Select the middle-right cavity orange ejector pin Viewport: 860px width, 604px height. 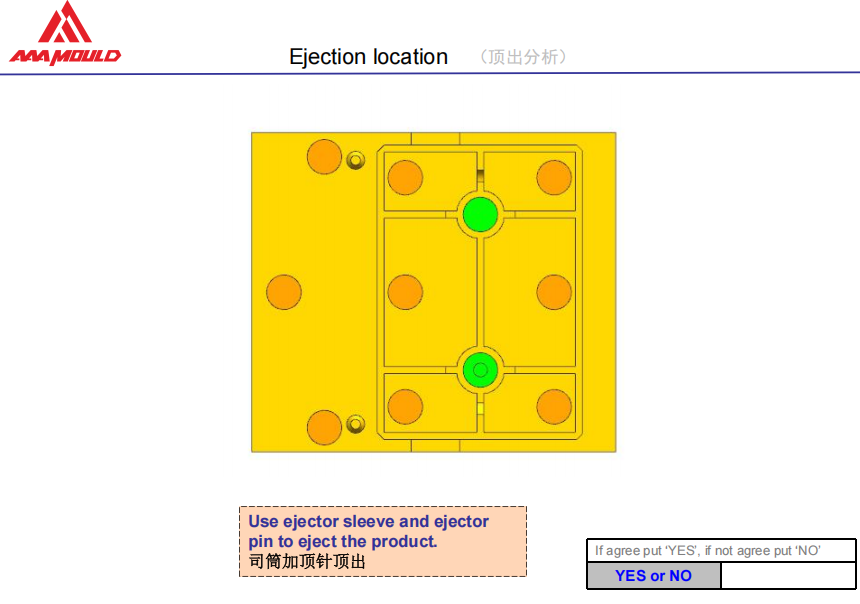pos(554,292)
